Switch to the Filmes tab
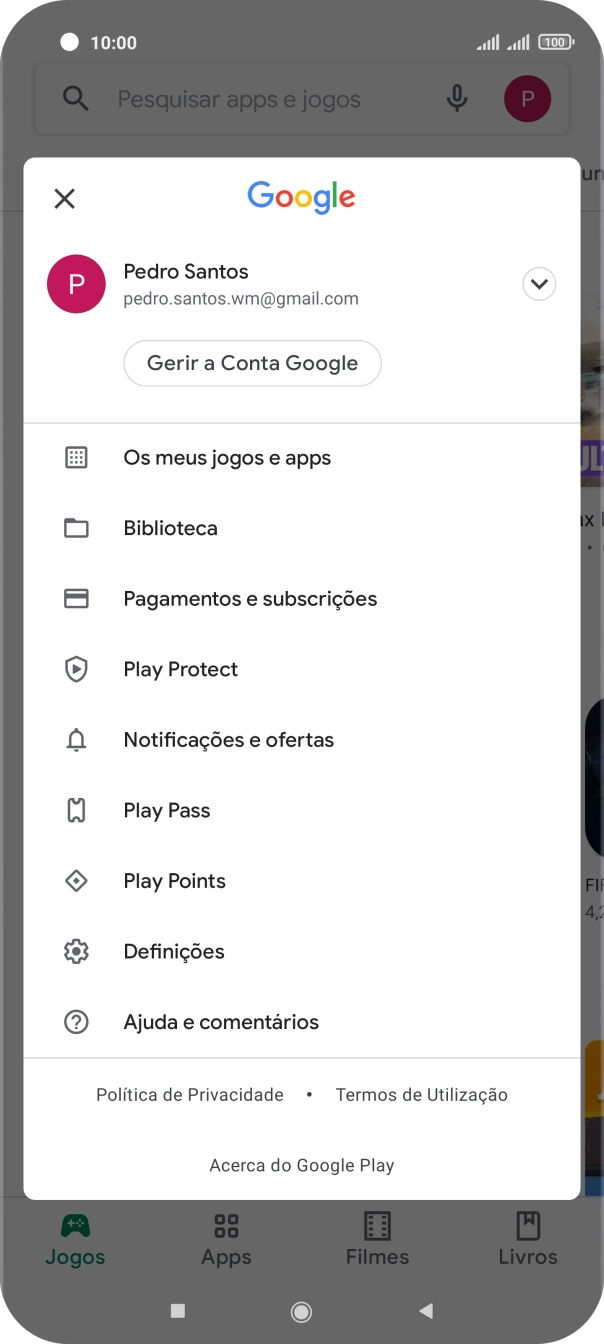The width and height of the screenshot is (604, 1344). 377,1240
